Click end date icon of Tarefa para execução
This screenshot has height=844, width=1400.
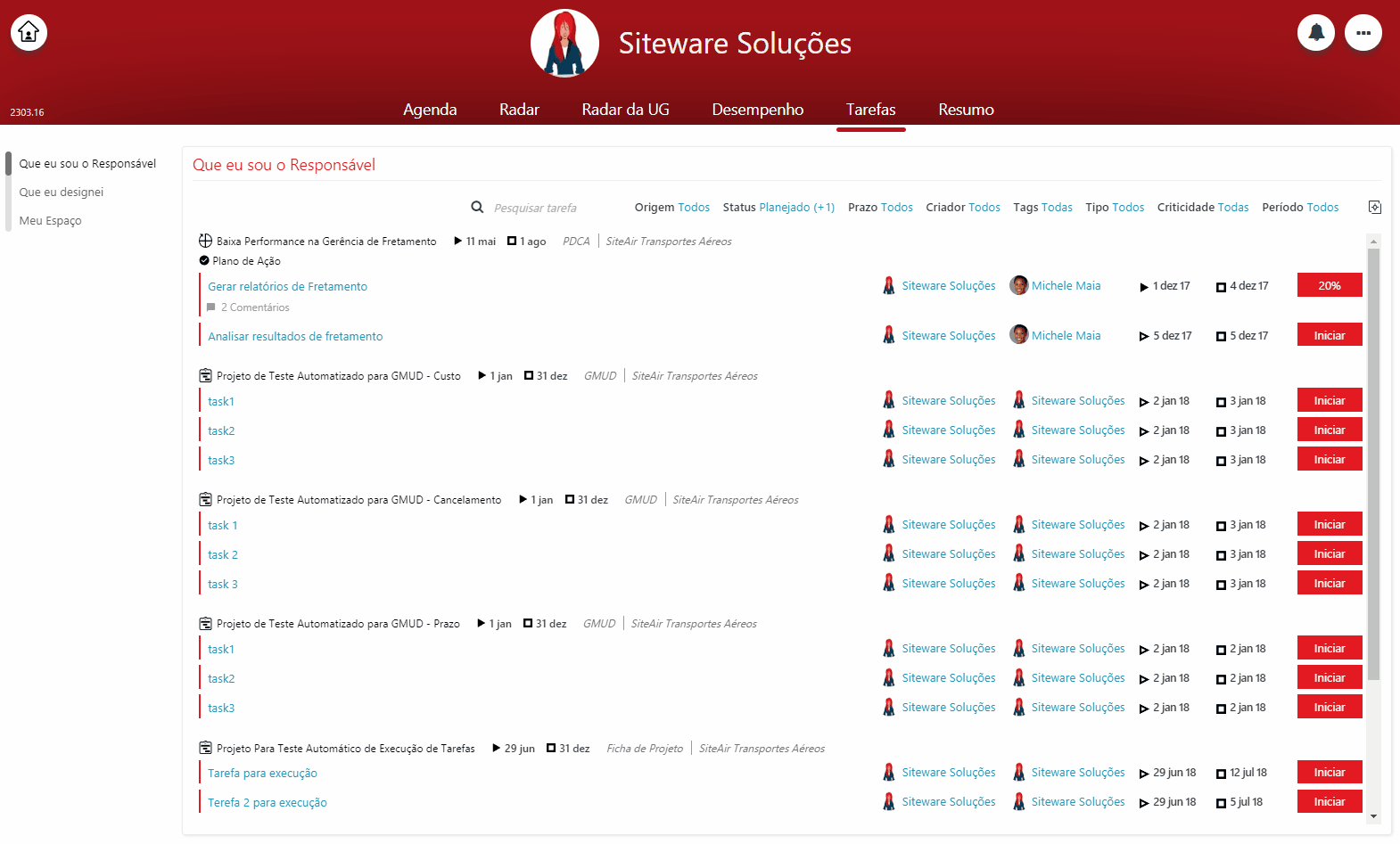pyautogui.click(x=1222, y=774)
